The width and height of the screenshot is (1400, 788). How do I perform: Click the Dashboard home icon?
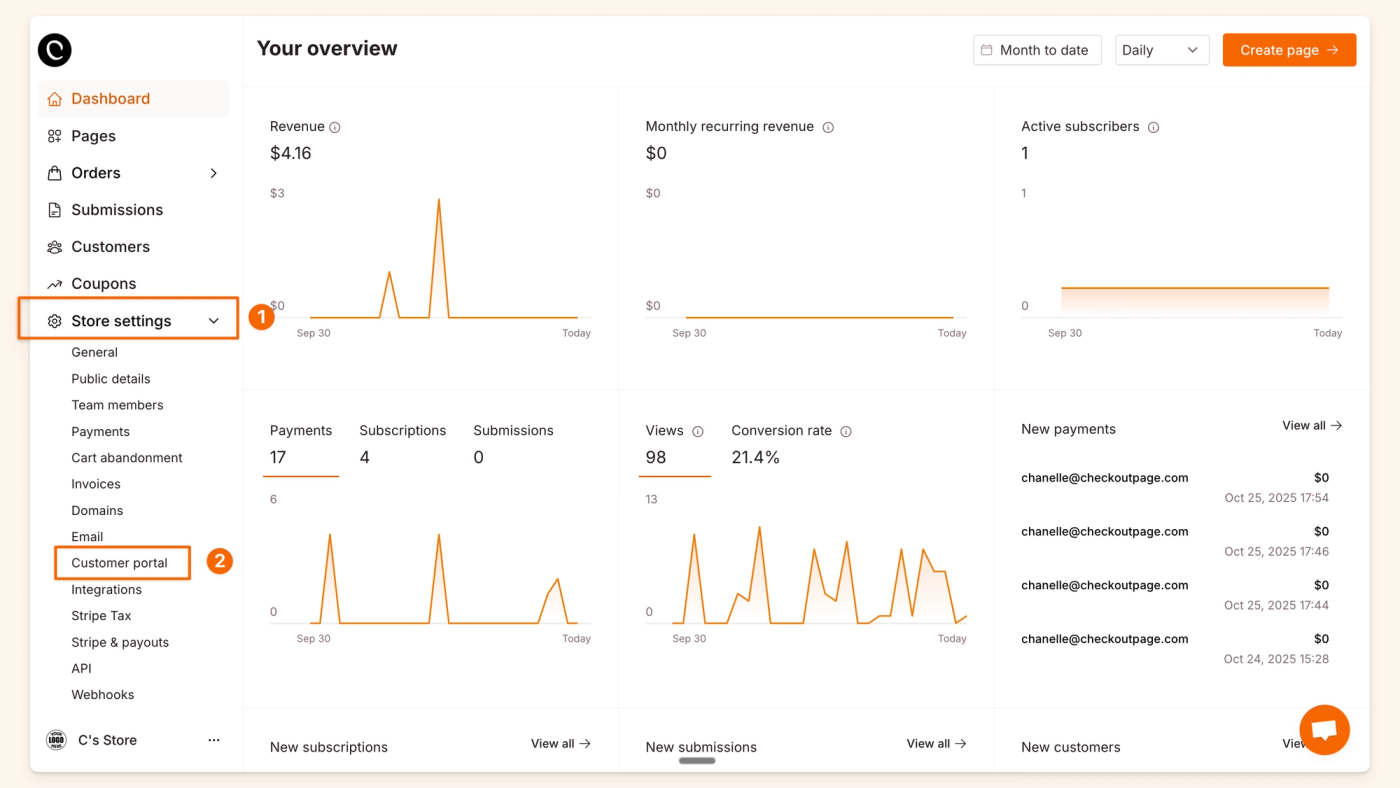(x=55, y=99)
